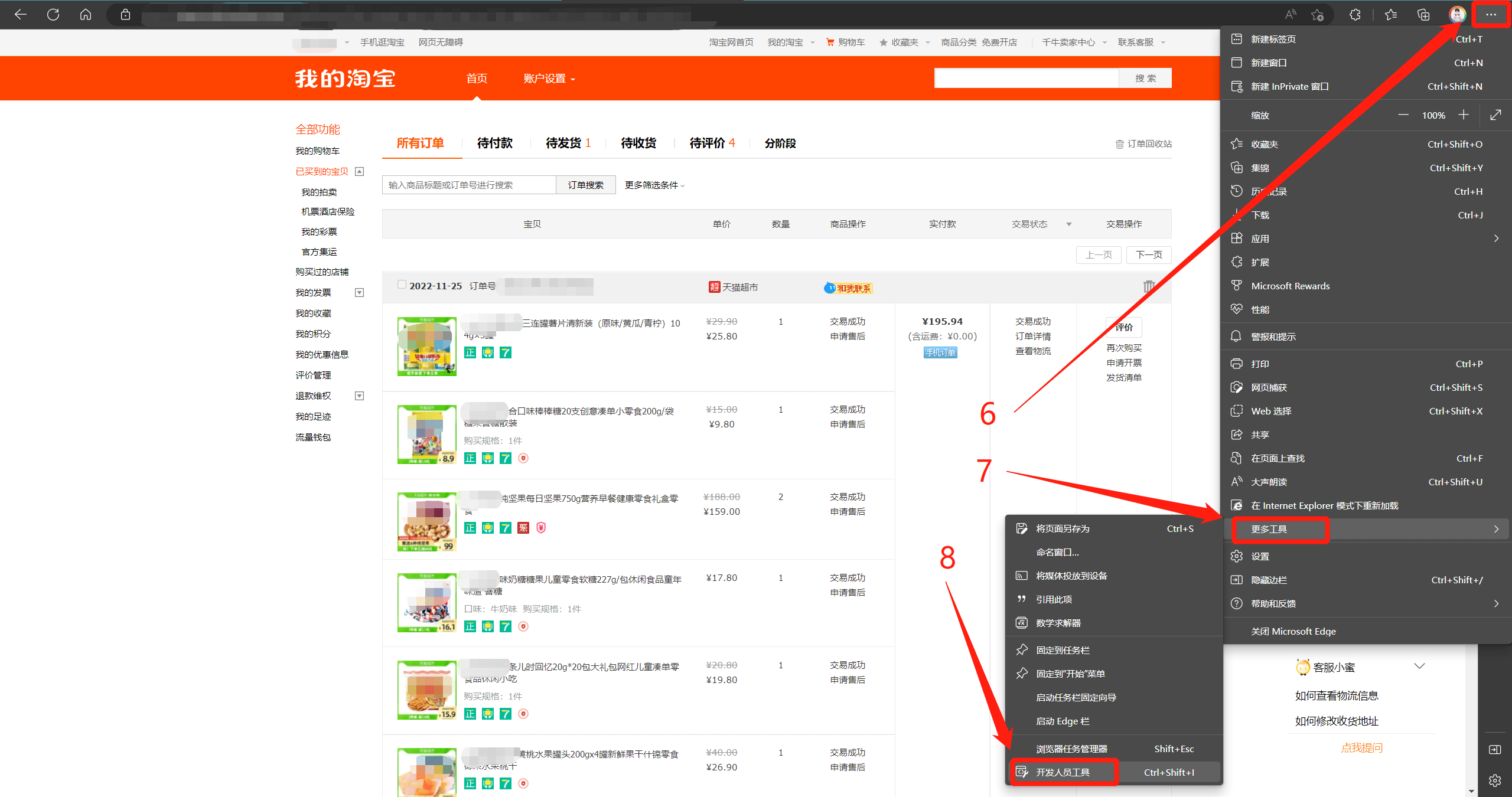This screenshot has height=797, width=1512.
Task: Open the extensions puzzle icon in toolbar
Action: click(1355, 15)
